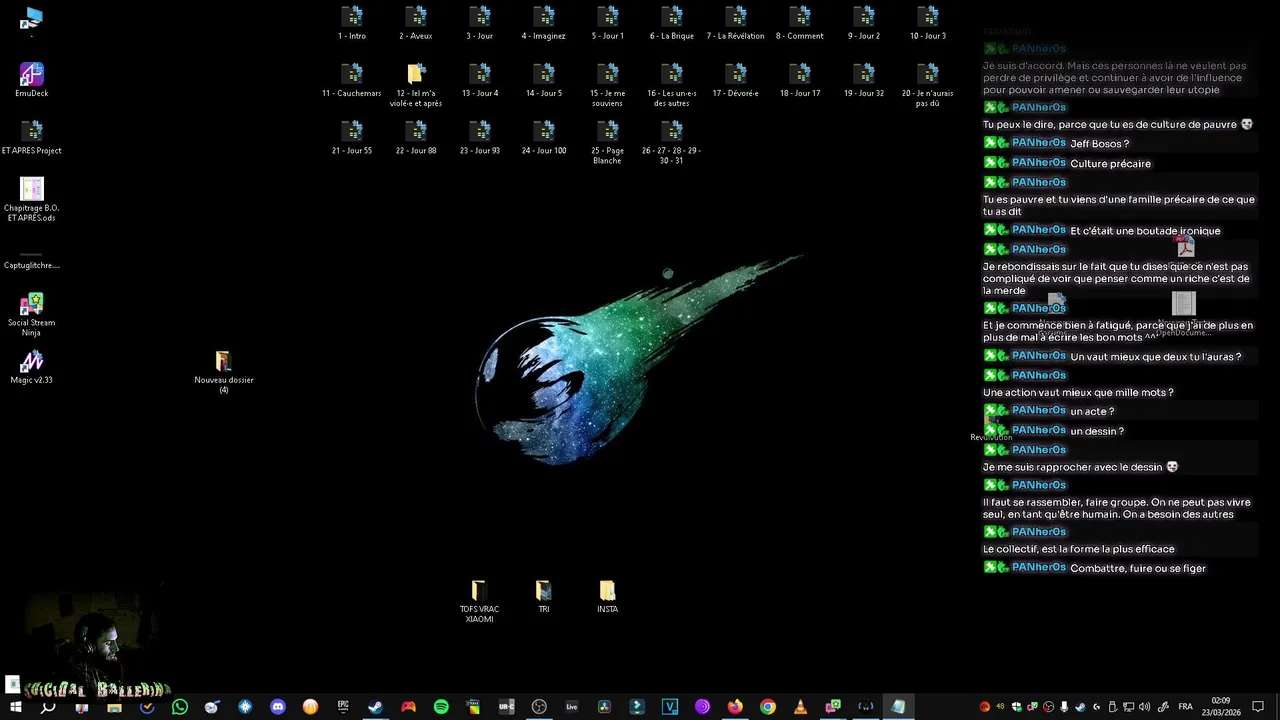Select the Magic v2.33 desktop shortcut

click(32, 367)
